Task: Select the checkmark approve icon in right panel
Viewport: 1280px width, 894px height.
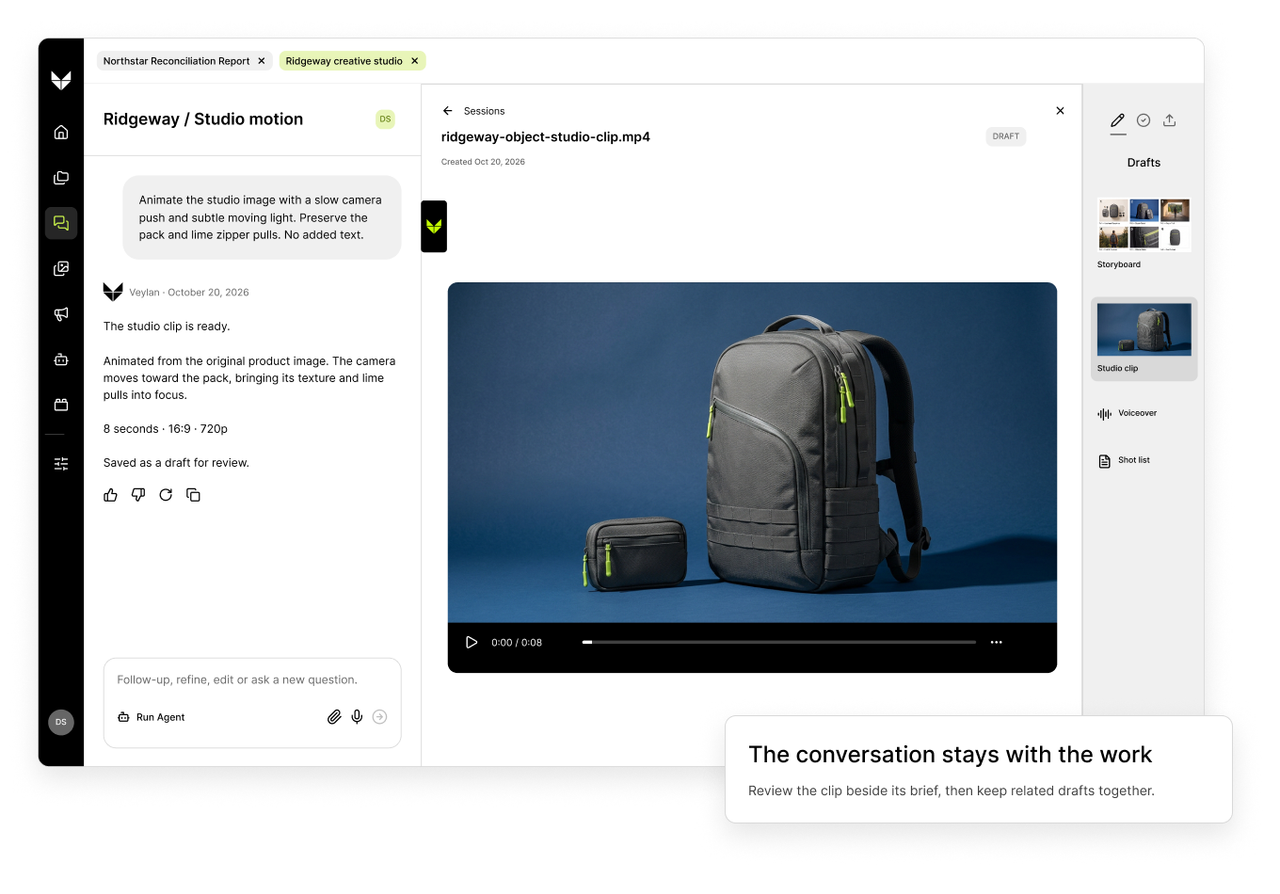Action: [x=1143, y=120]
